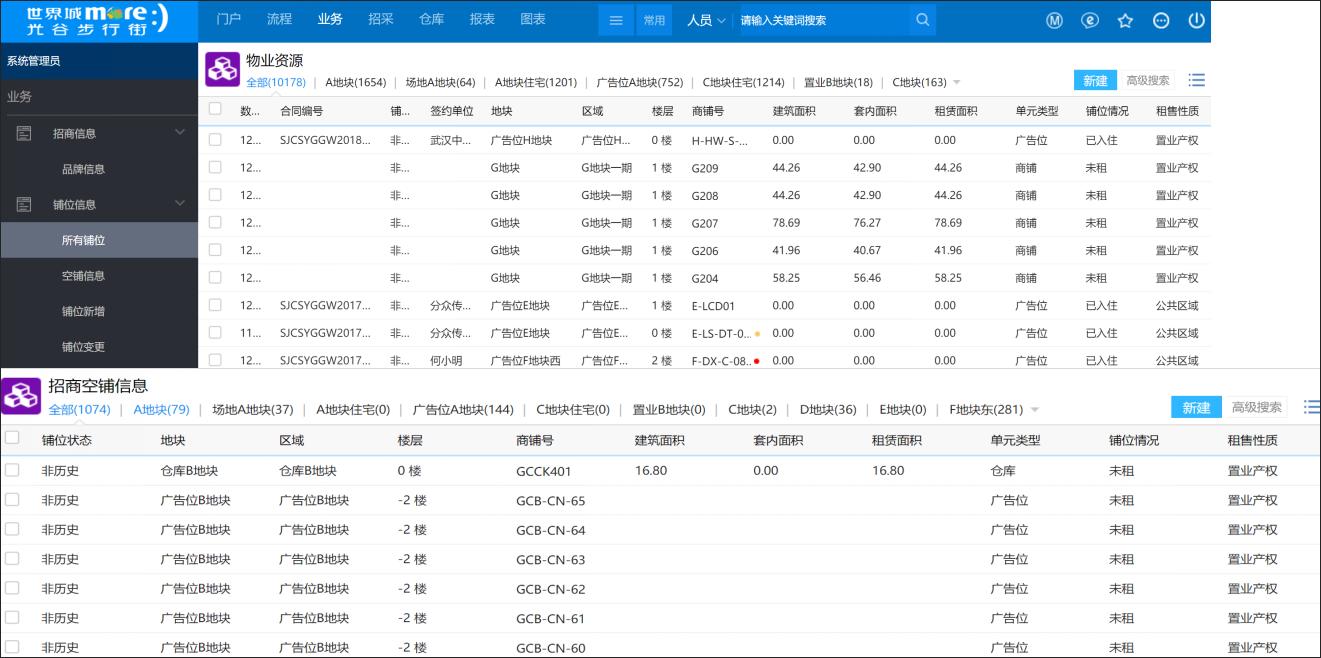Switch to the 报表 menu tab

pos(482,17)
